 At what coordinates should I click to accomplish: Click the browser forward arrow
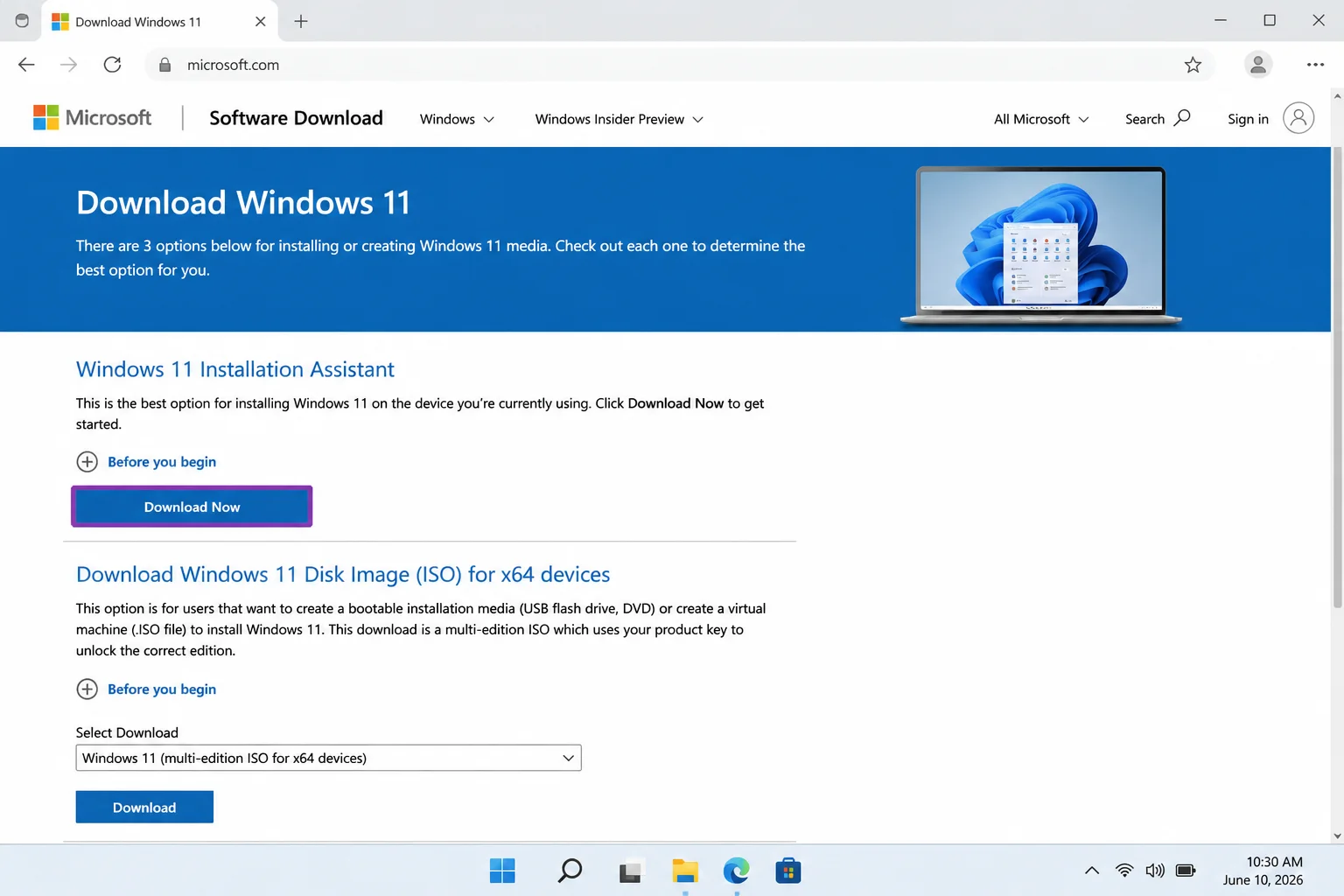[69, 65]
